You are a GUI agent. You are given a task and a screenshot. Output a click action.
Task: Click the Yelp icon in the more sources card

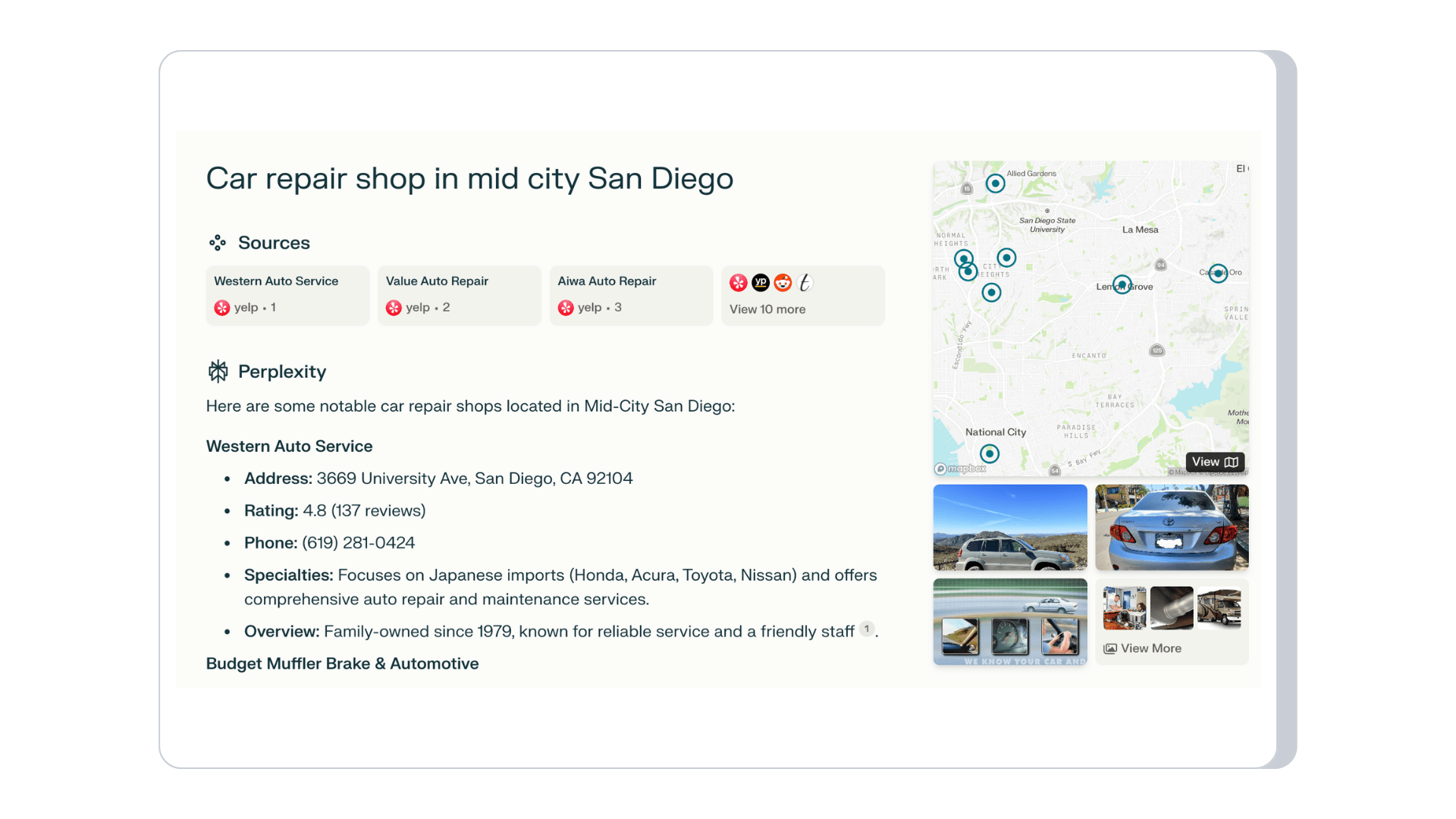click(x=738, y=283)
